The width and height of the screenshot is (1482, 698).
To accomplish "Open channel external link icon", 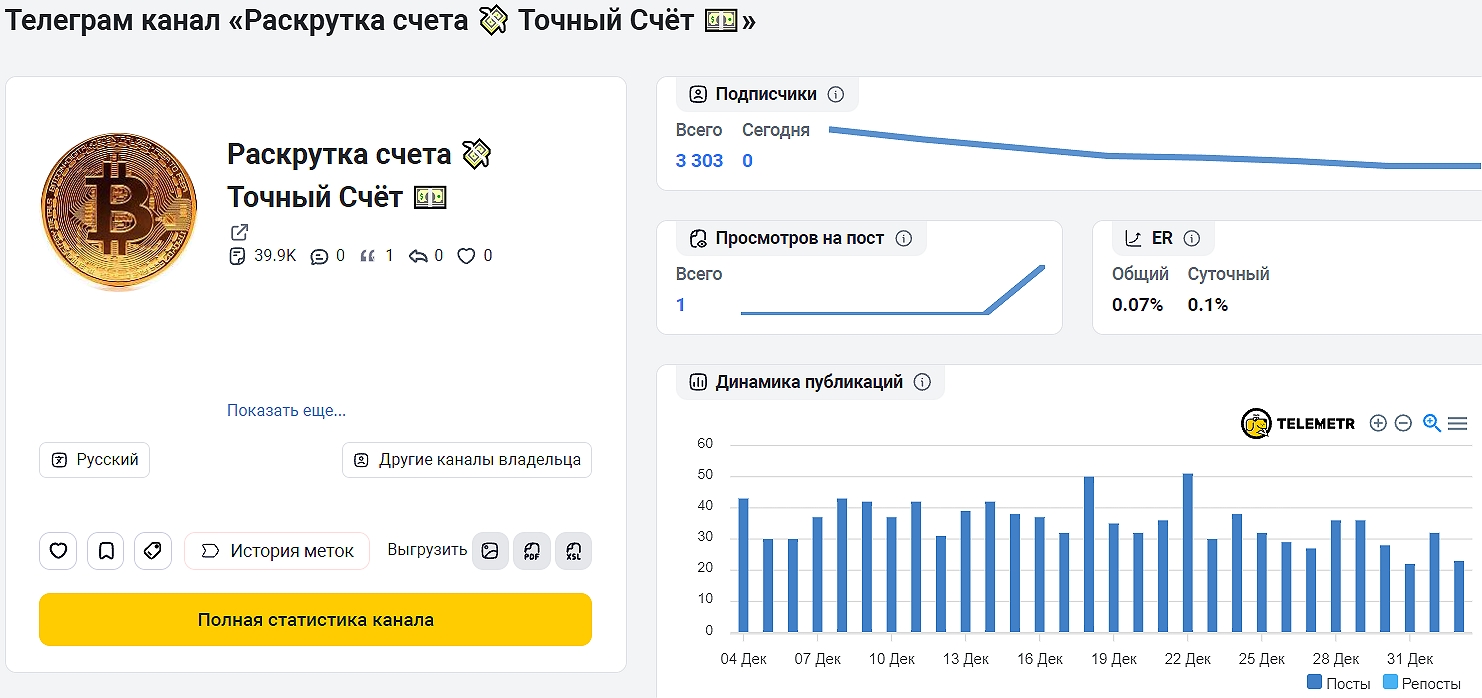I will click(239, 232).
